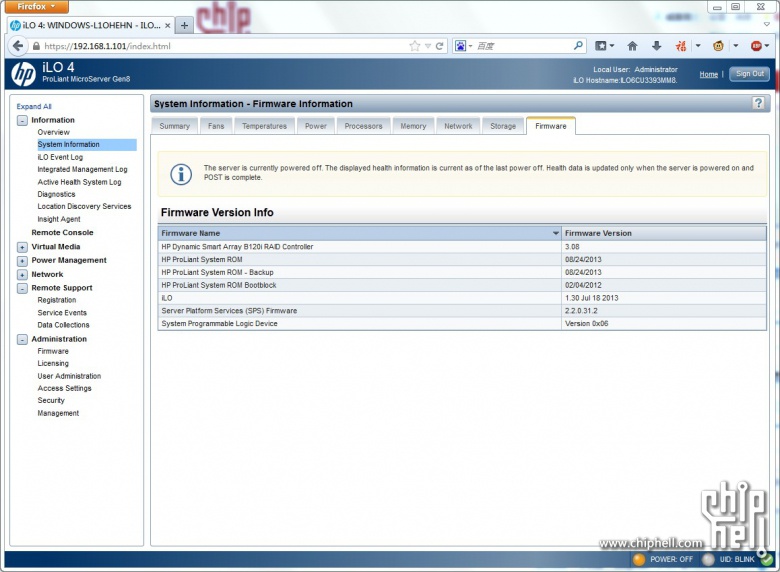Open Licensing in sidebar
Screen dimensions: 780x572
[53, 364]
